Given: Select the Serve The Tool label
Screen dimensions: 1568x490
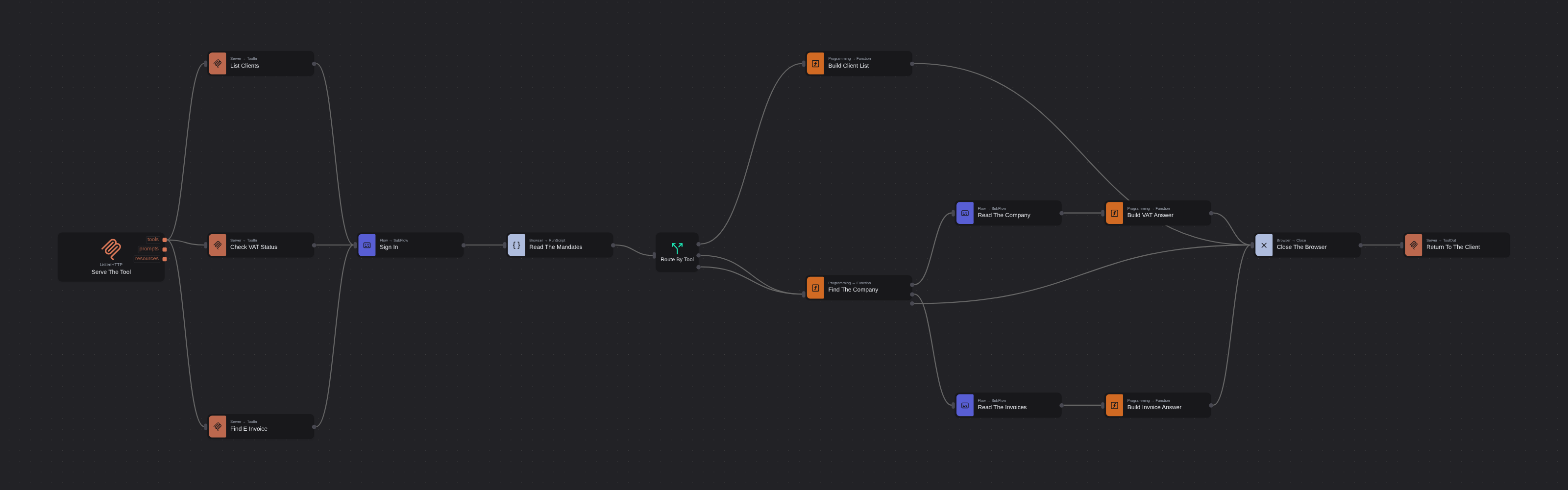Looking at the screenshot, I should click(x=111, y=272).
